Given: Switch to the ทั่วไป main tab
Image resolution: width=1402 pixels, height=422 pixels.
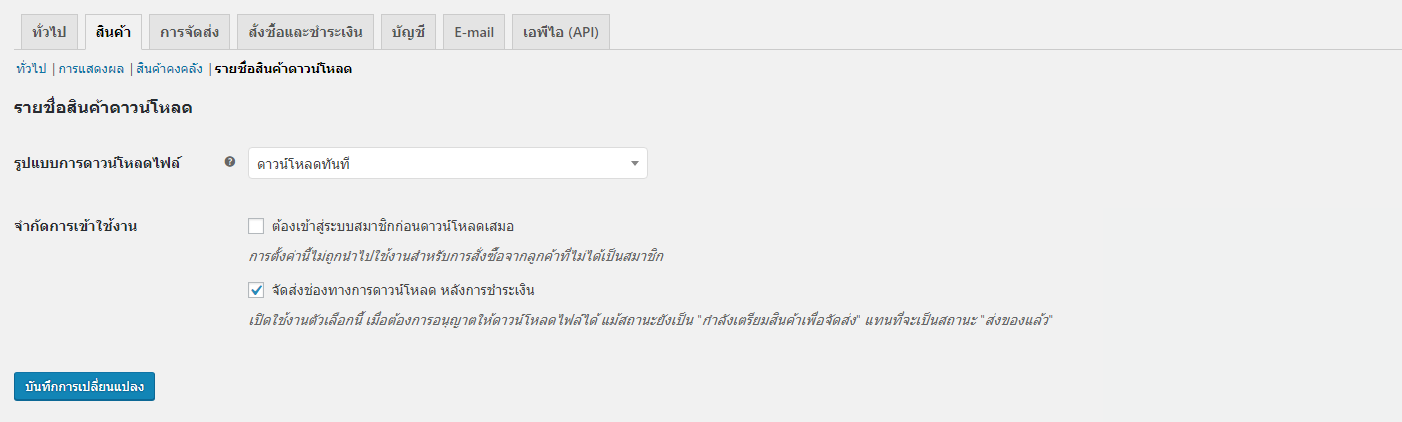Looking at the screenshot, I should tap(49, 32).
